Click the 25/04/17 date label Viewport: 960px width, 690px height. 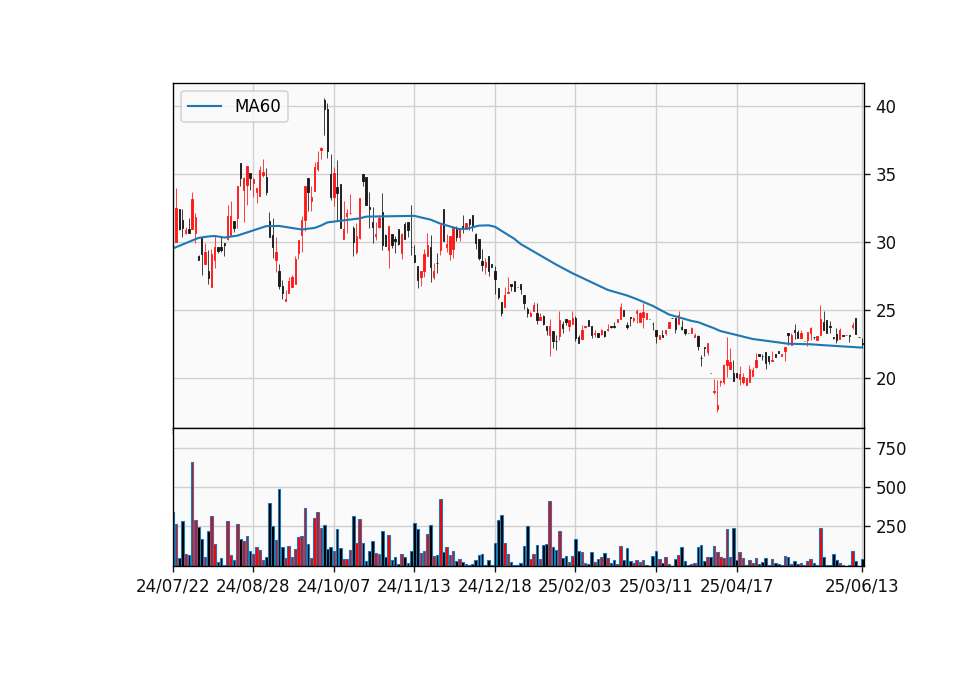click(737, 586)
